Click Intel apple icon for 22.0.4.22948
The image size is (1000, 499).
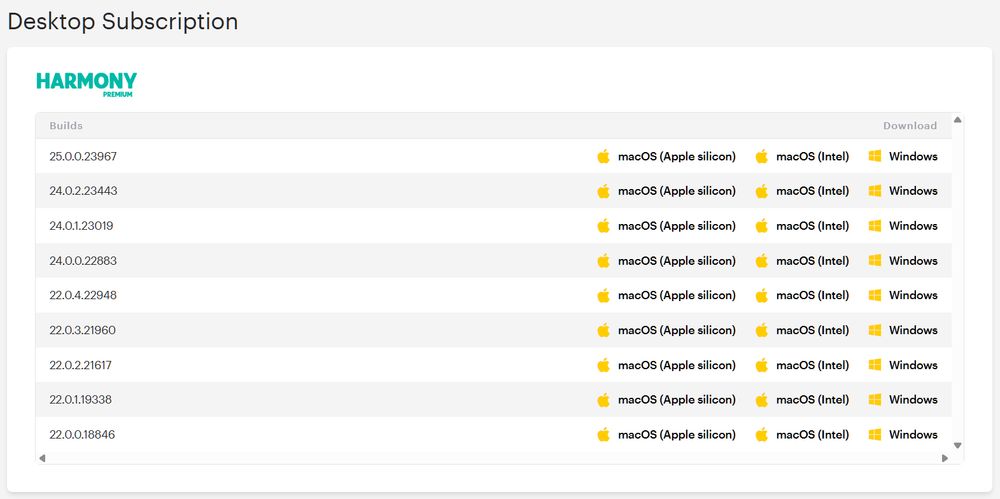[761, 295]
